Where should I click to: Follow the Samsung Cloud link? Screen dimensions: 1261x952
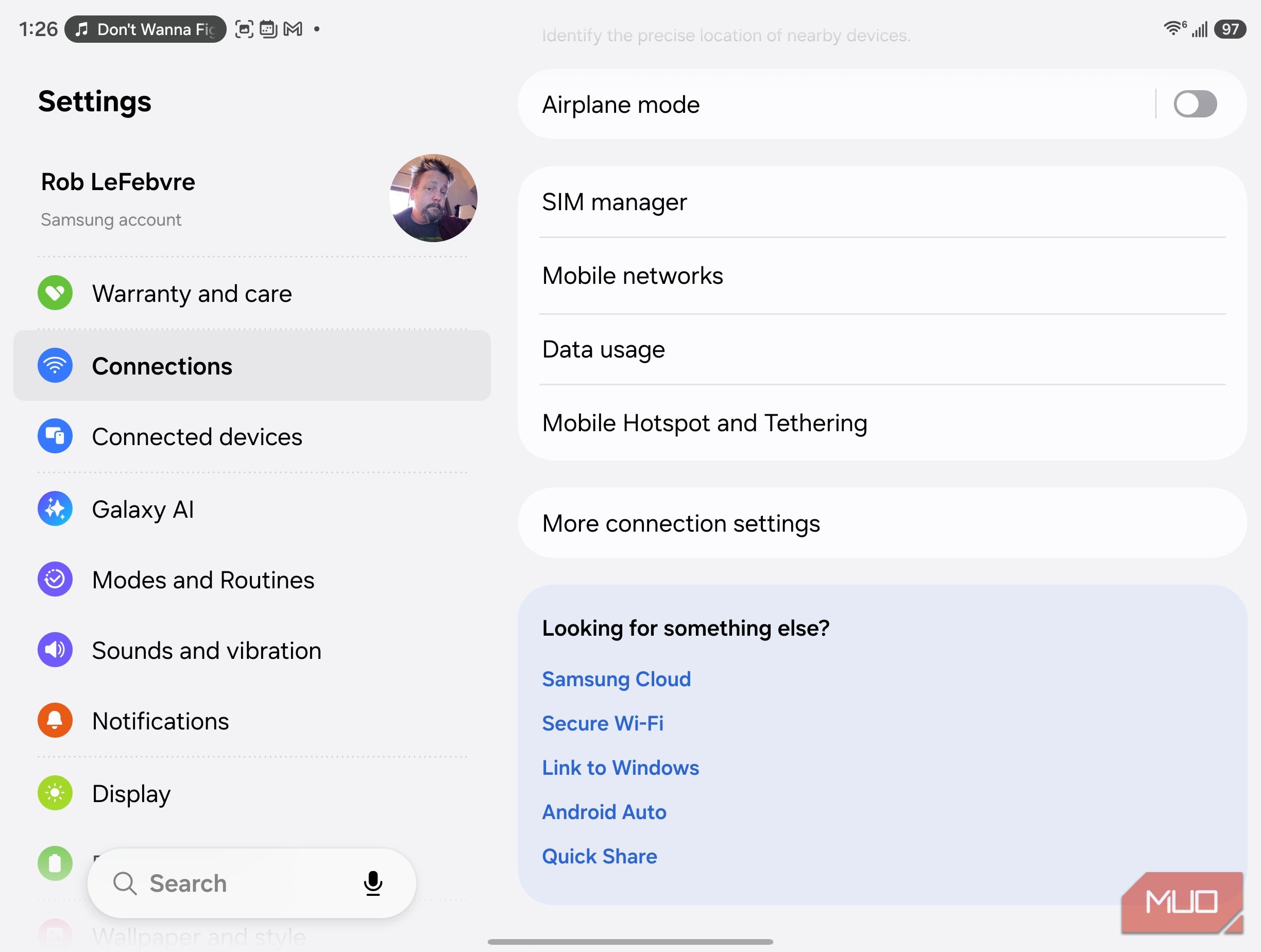pos(616,679)
